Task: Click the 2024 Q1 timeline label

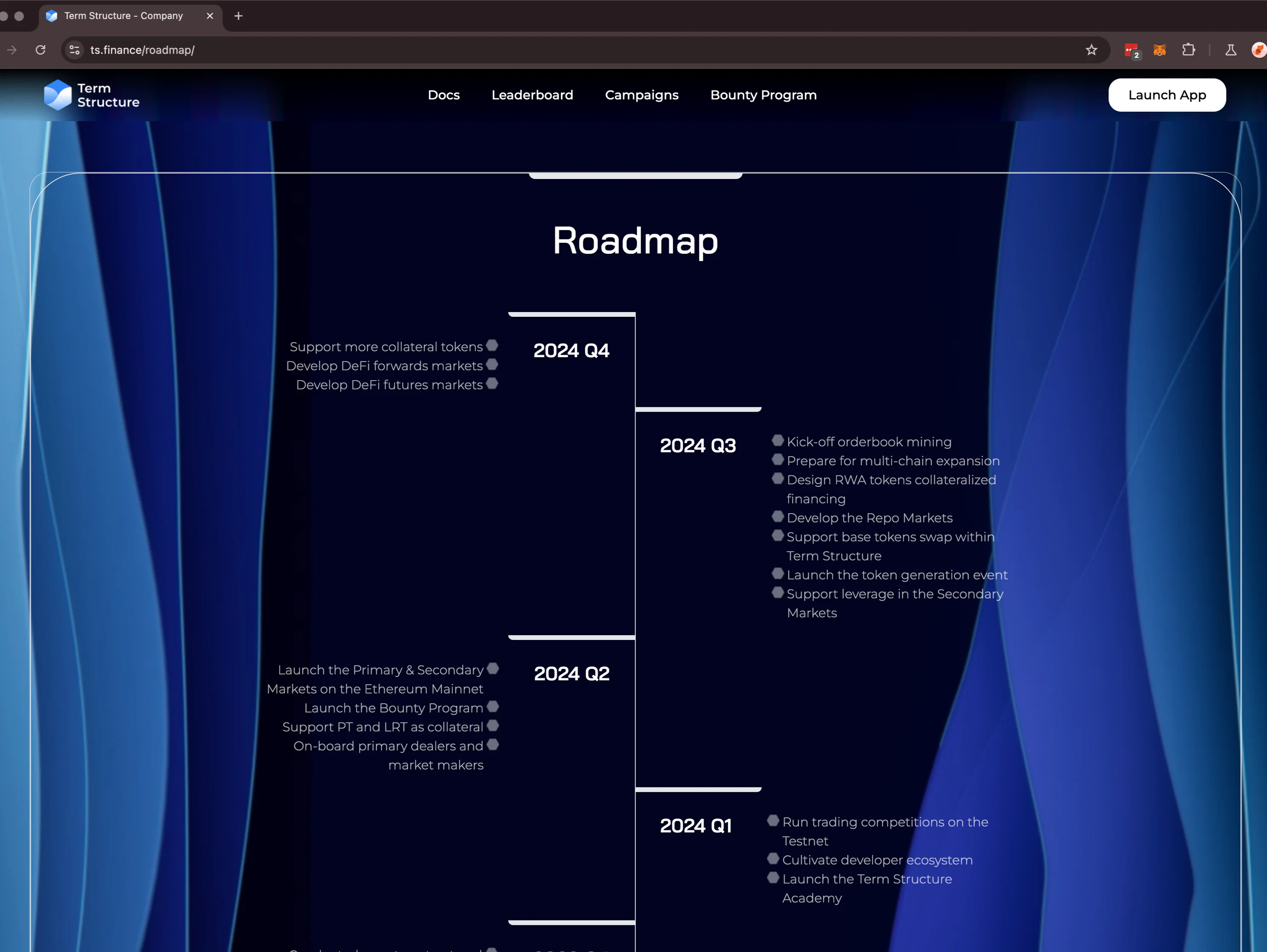Action: [696, 826]
